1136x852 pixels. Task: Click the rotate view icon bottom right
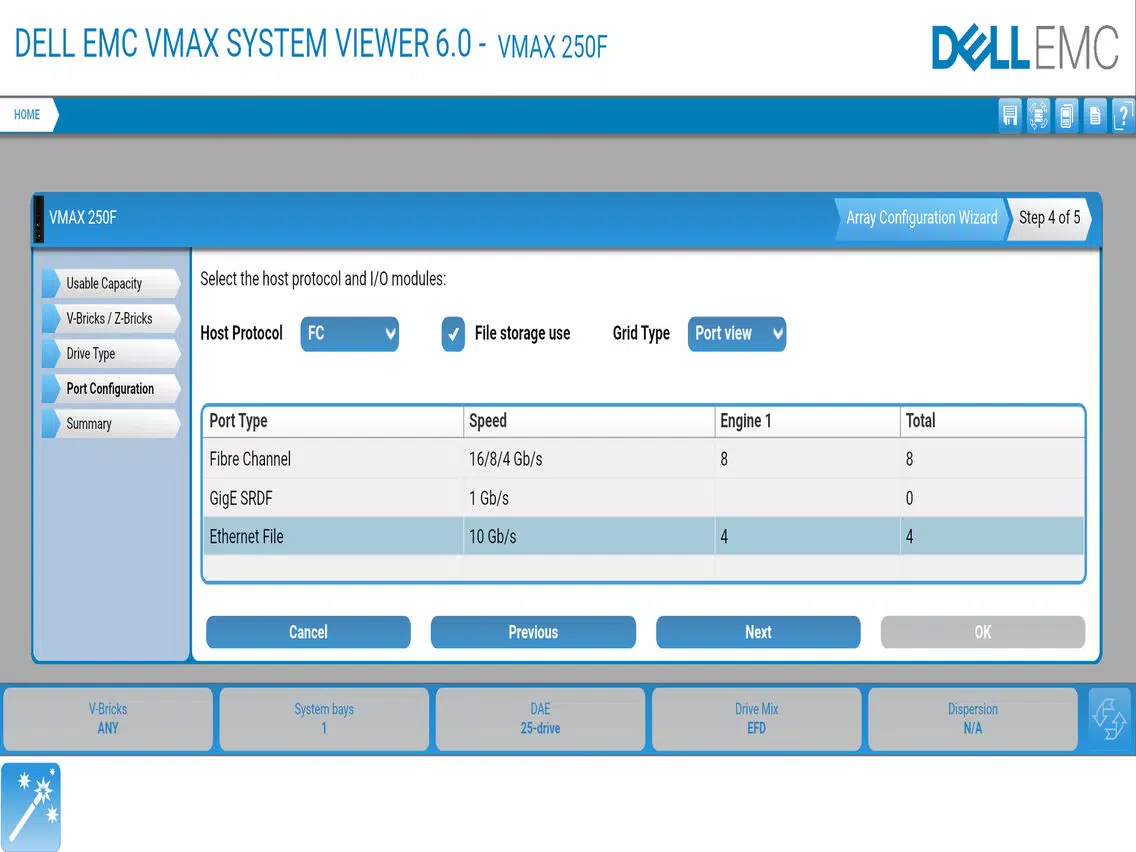(1110, 719)
